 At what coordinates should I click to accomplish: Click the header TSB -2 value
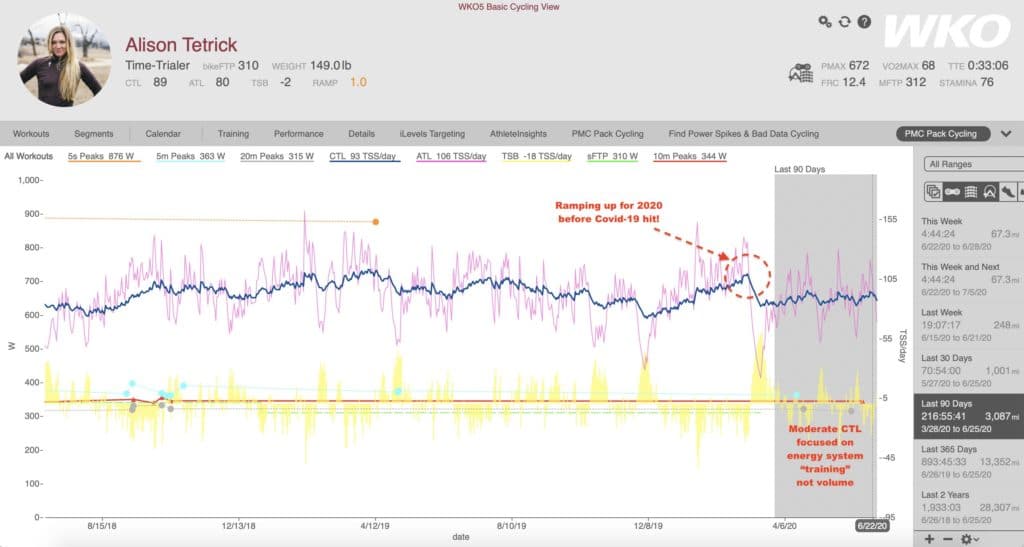point(285,82)
